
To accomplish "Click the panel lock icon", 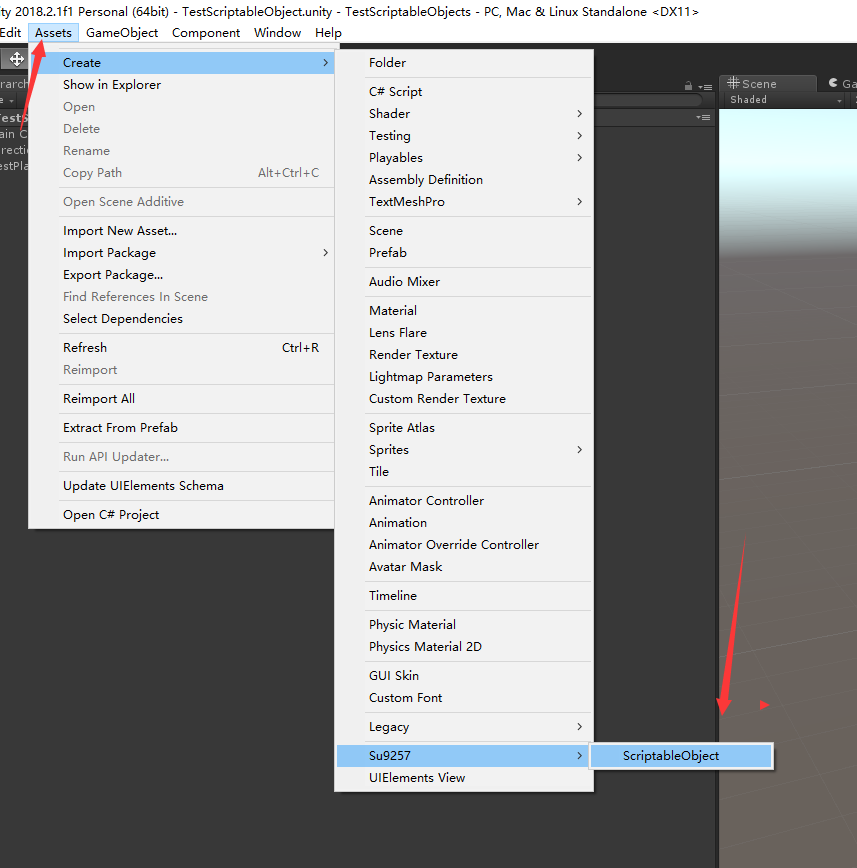I will tap(688, 87).
